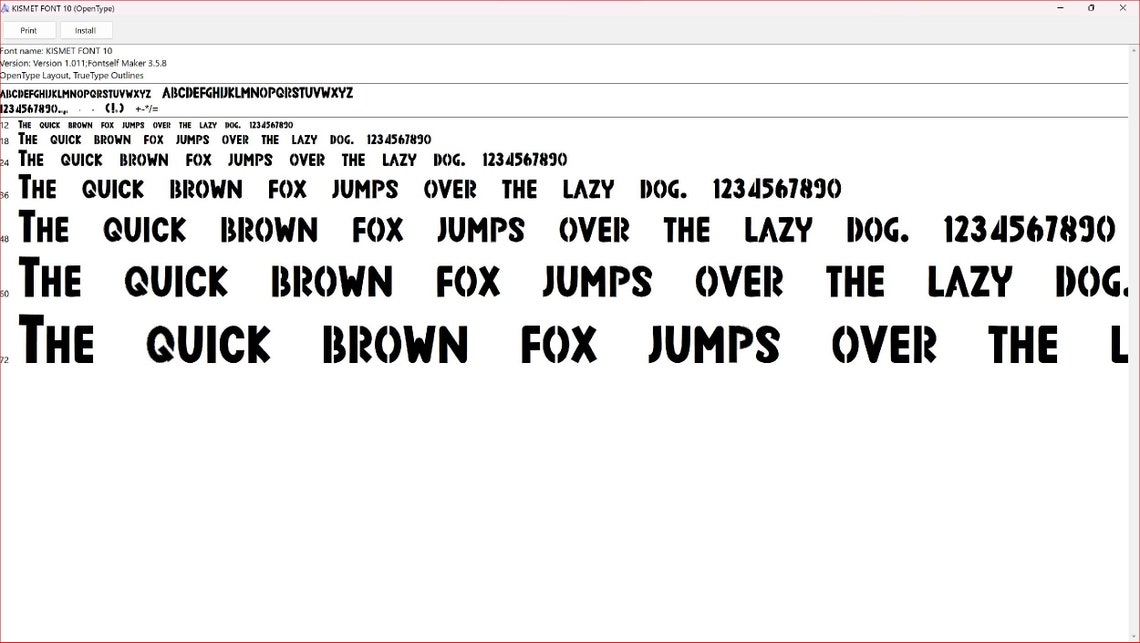Click the Install button
1140x643 pixels.
coord(85,30)
